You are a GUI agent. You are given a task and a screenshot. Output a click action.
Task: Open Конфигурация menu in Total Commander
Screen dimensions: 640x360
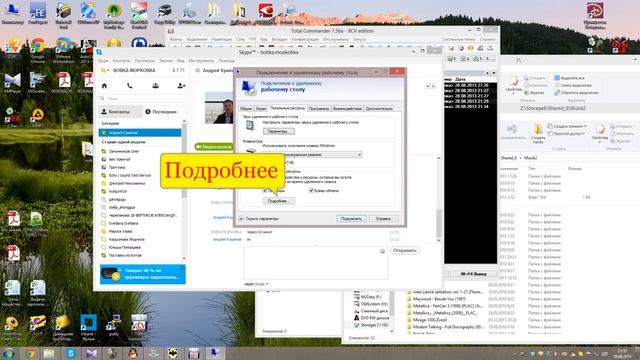click(x=305, y=39)
